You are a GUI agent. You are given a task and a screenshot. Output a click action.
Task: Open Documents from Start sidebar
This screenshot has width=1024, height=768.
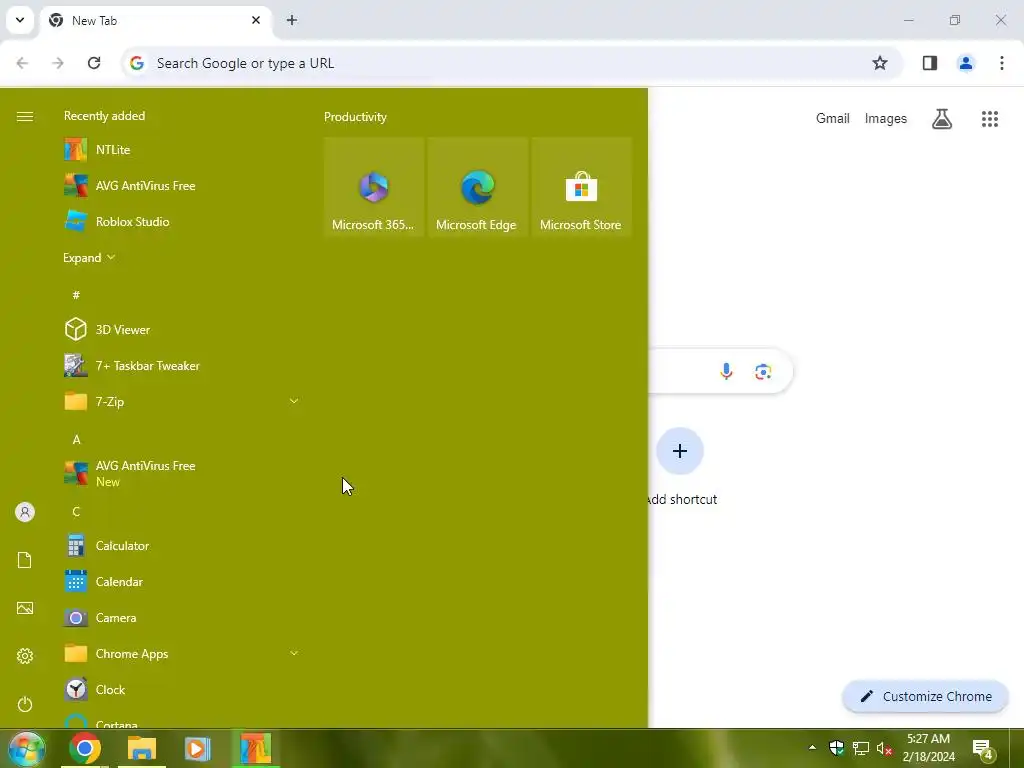coord(25,560)
